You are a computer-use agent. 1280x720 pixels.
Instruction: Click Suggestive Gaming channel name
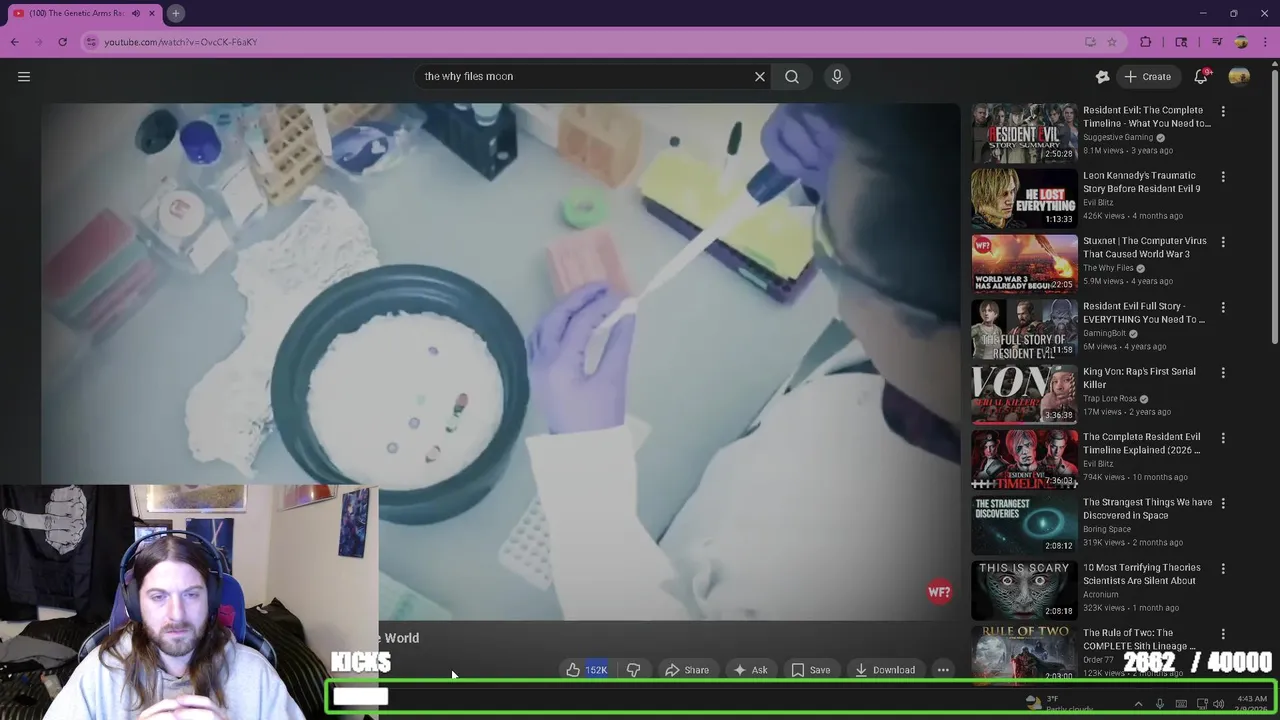pos(1118,137)
